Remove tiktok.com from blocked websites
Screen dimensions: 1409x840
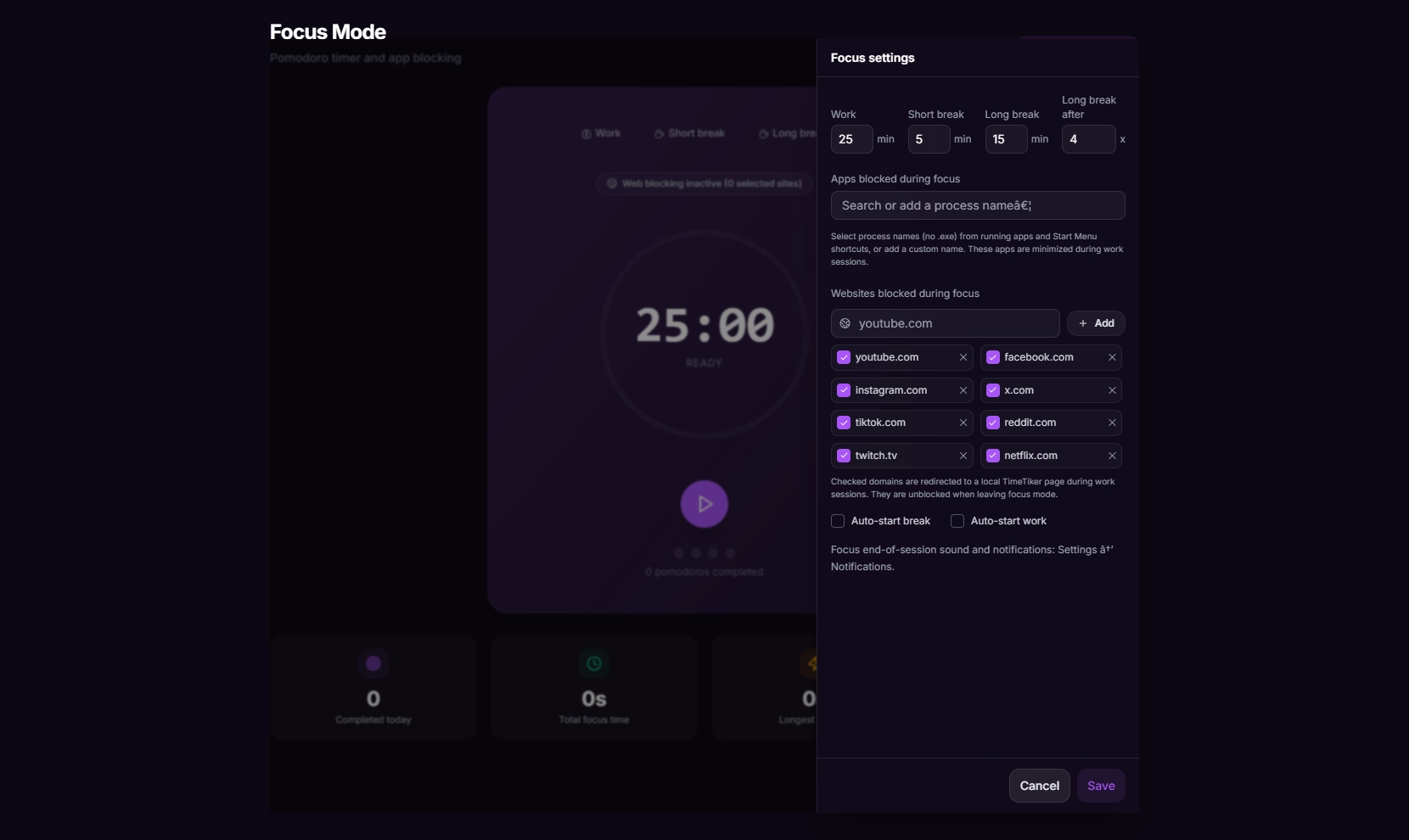pos(963,423)
